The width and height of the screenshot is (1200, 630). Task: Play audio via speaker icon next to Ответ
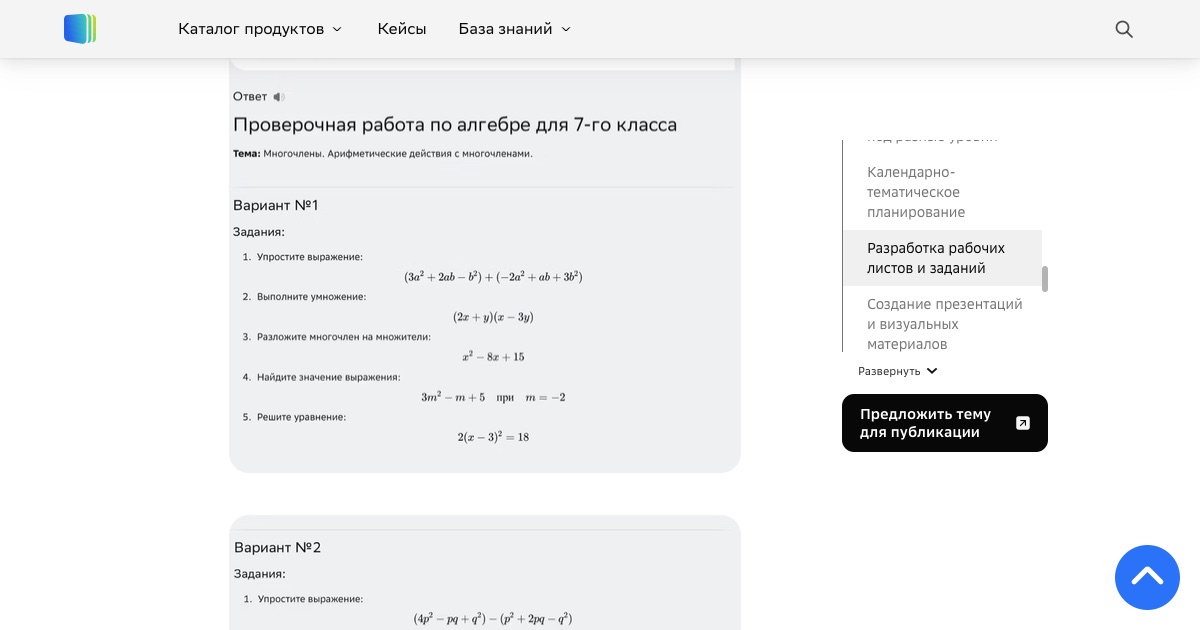(x=279, y=97)
